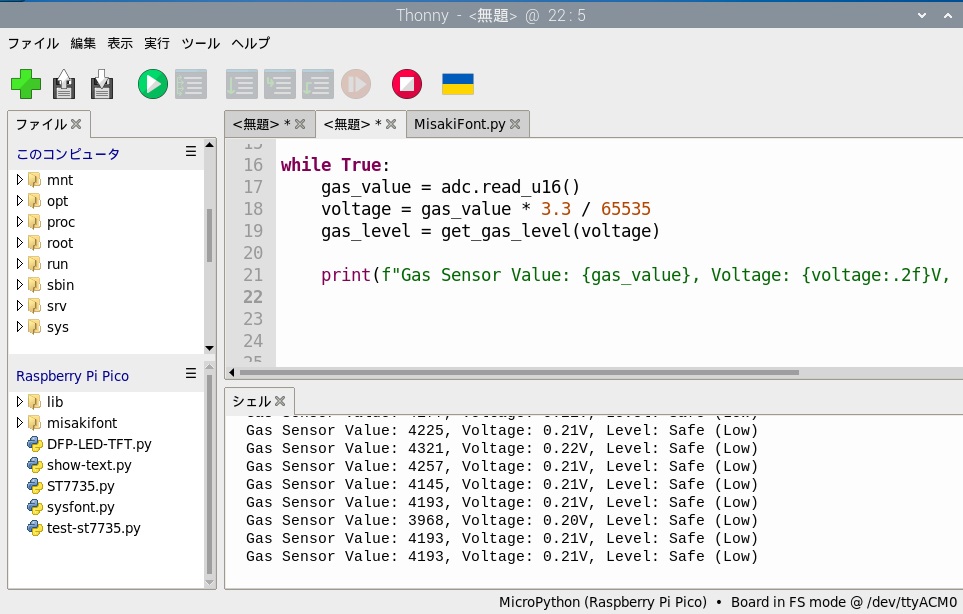
Task: Open the ツール menu
Action: [x=200, y=43]
